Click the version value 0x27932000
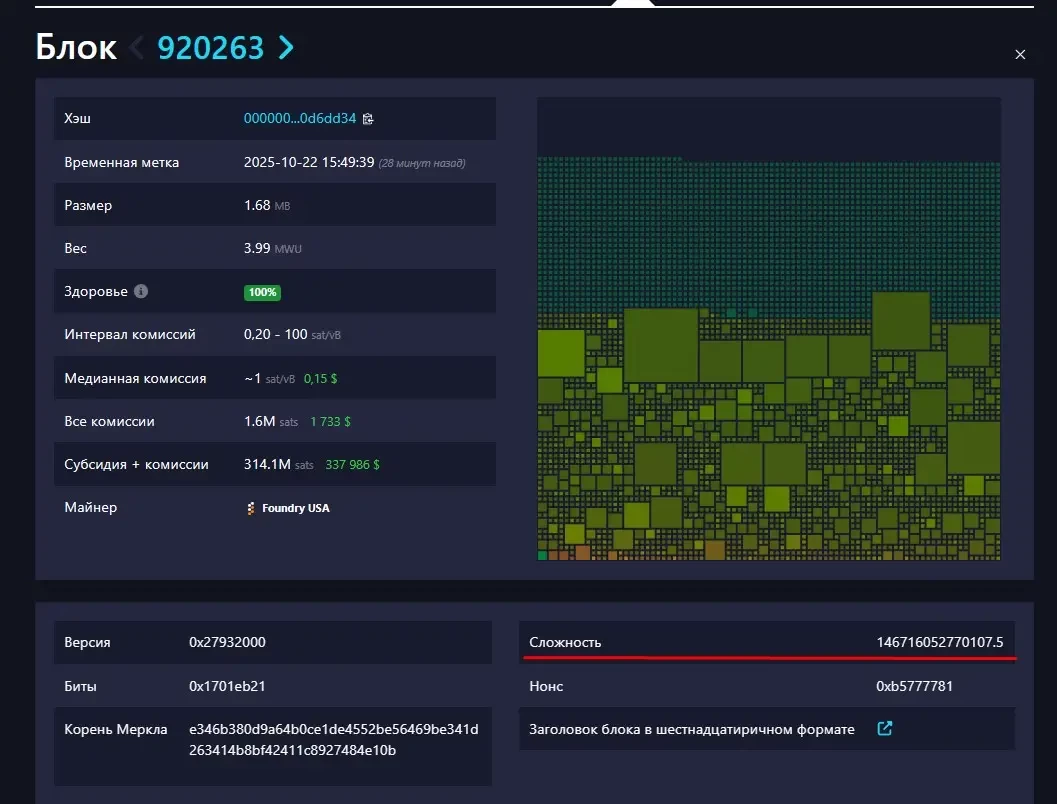Viewport: 1057px width, 804px height. click(227, 642)
